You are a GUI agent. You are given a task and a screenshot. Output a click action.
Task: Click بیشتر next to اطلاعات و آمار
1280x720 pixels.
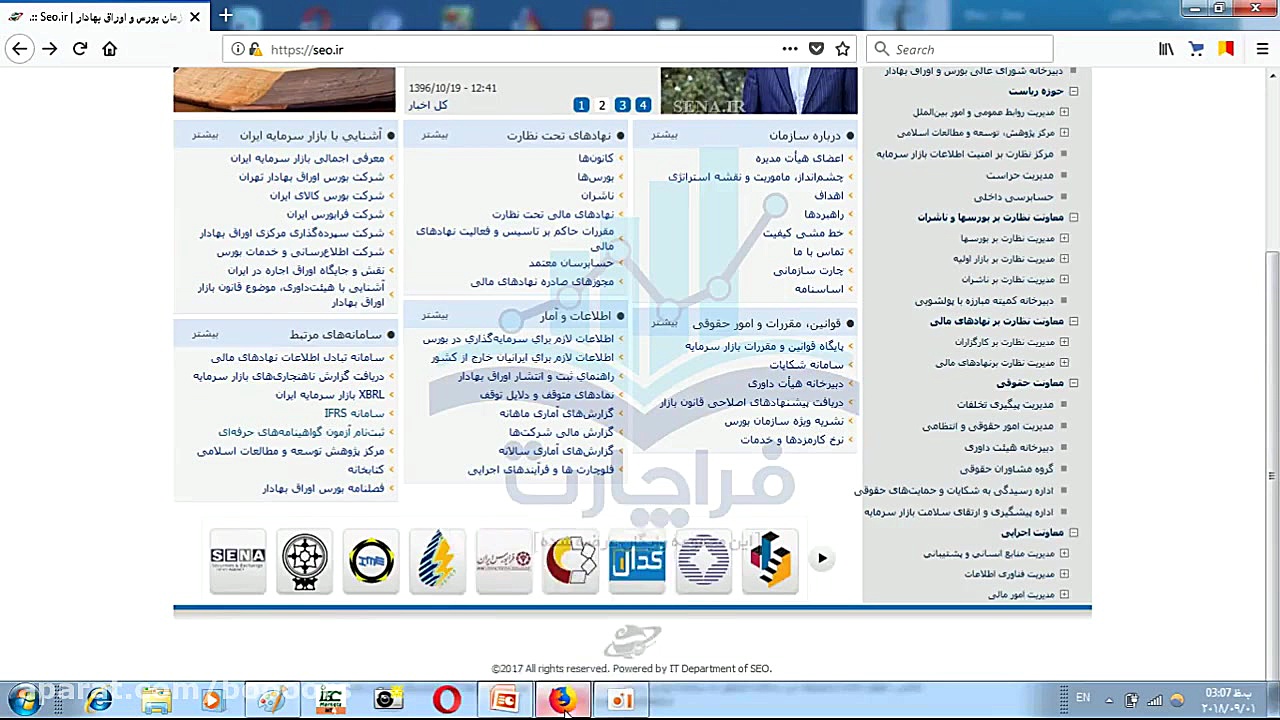(x=435, y=315)
